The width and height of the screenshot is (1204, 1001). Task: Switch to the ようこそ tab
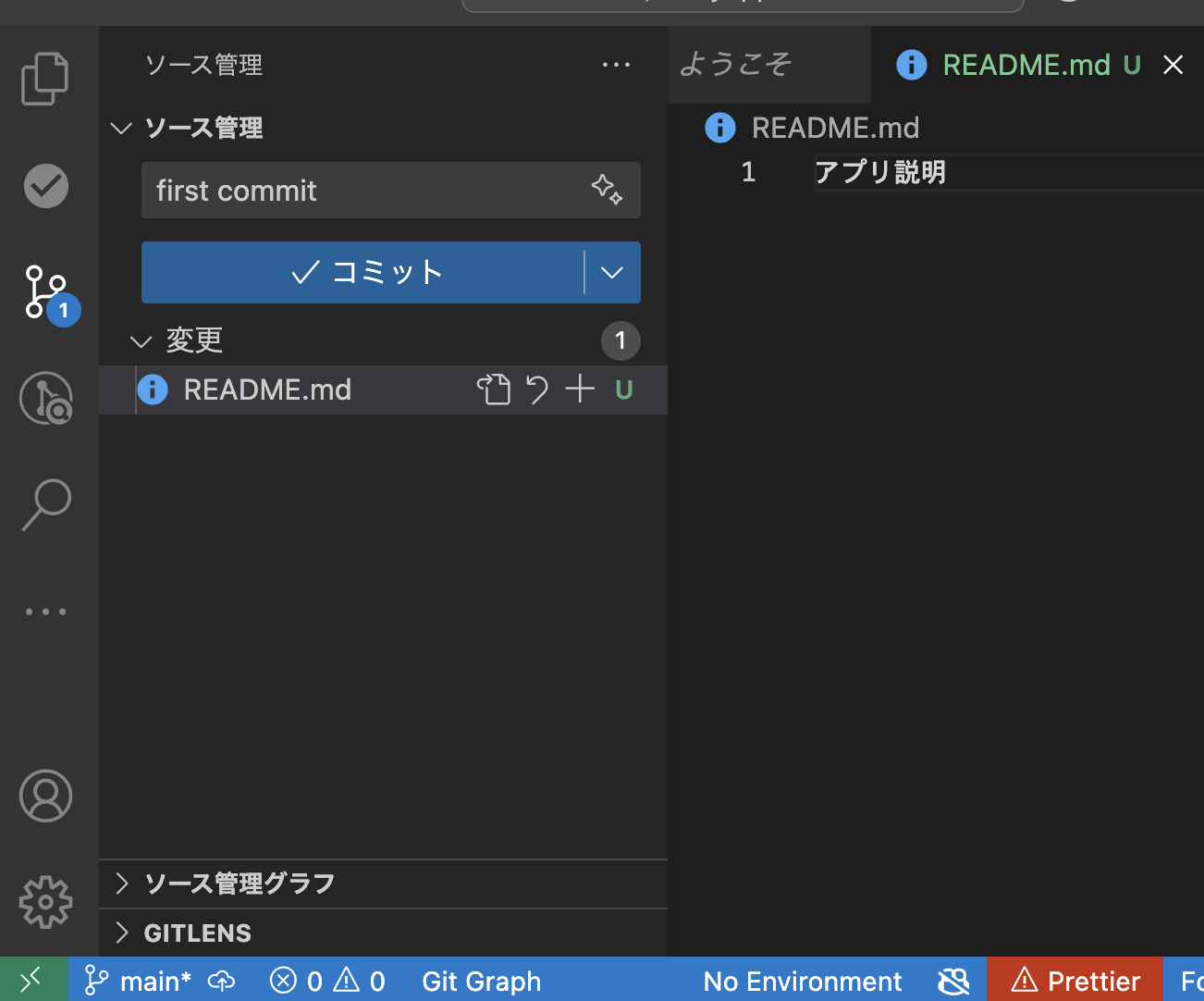click(x=768, y=65)
